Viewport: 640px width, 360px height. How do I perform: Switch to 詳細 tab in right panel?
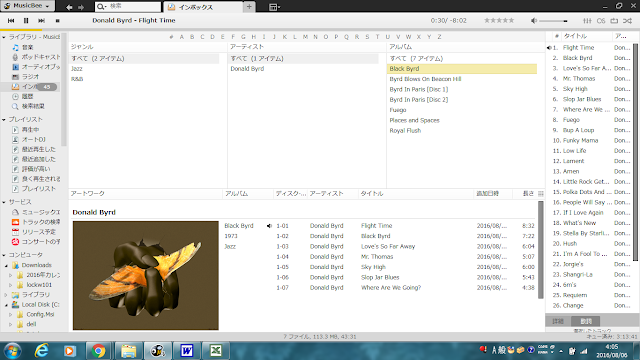tap(558, 321)
